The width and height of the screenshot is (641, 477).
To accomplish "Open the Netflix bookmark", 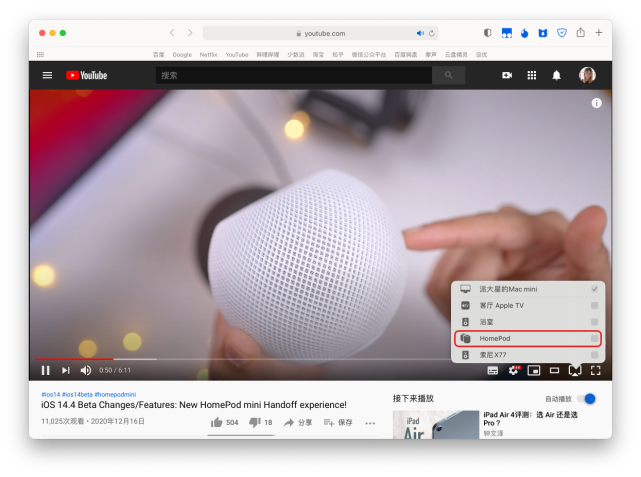I will [x=208, y=54].
